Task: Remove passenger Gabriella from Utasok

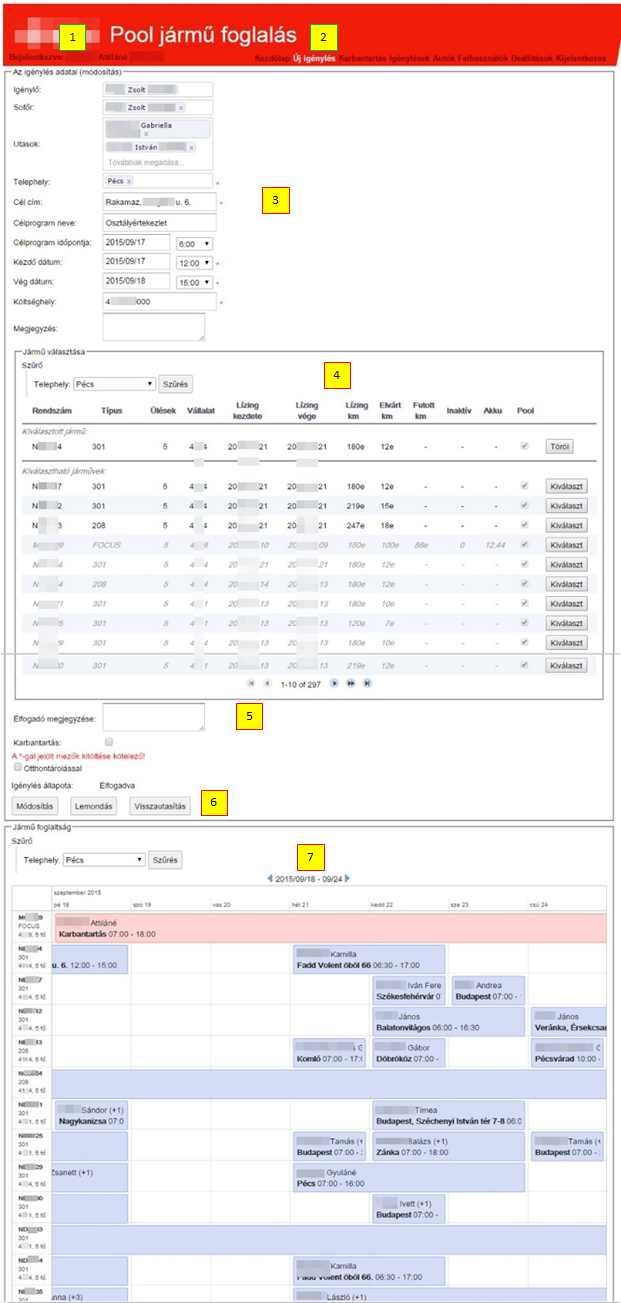Action: pyautogui.click(x=146, y=133)
